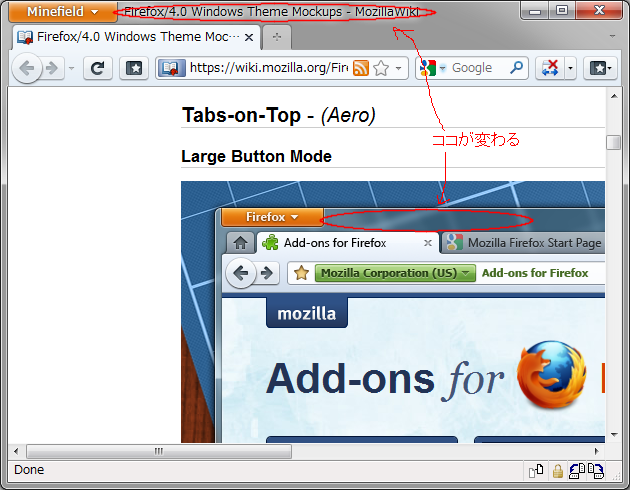Click the rightmost status bar sync-page icon
Image resolution: width=630 pixels, height=490 pixels.
coord(595,471)
